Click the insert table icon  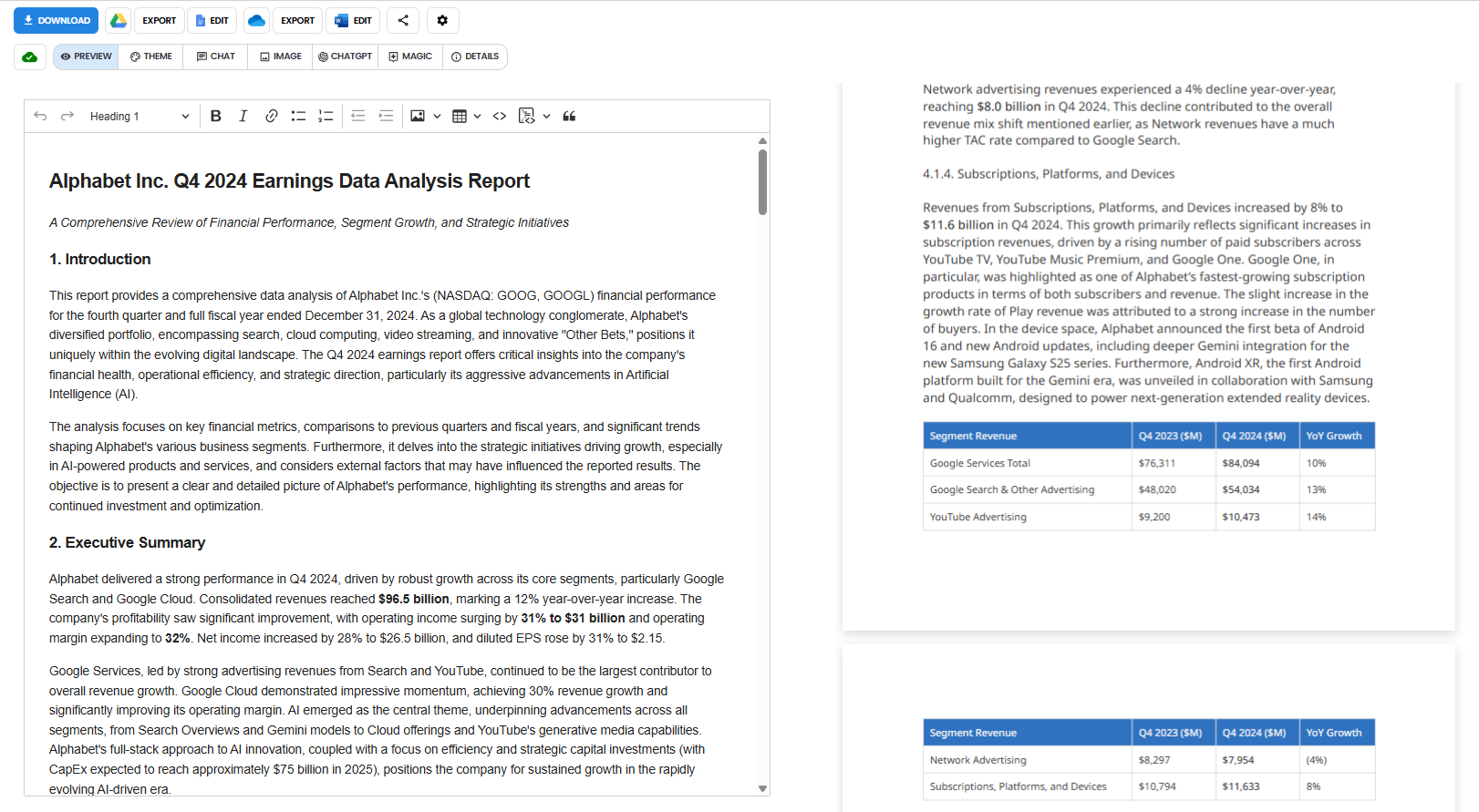[x=460, y=116]
